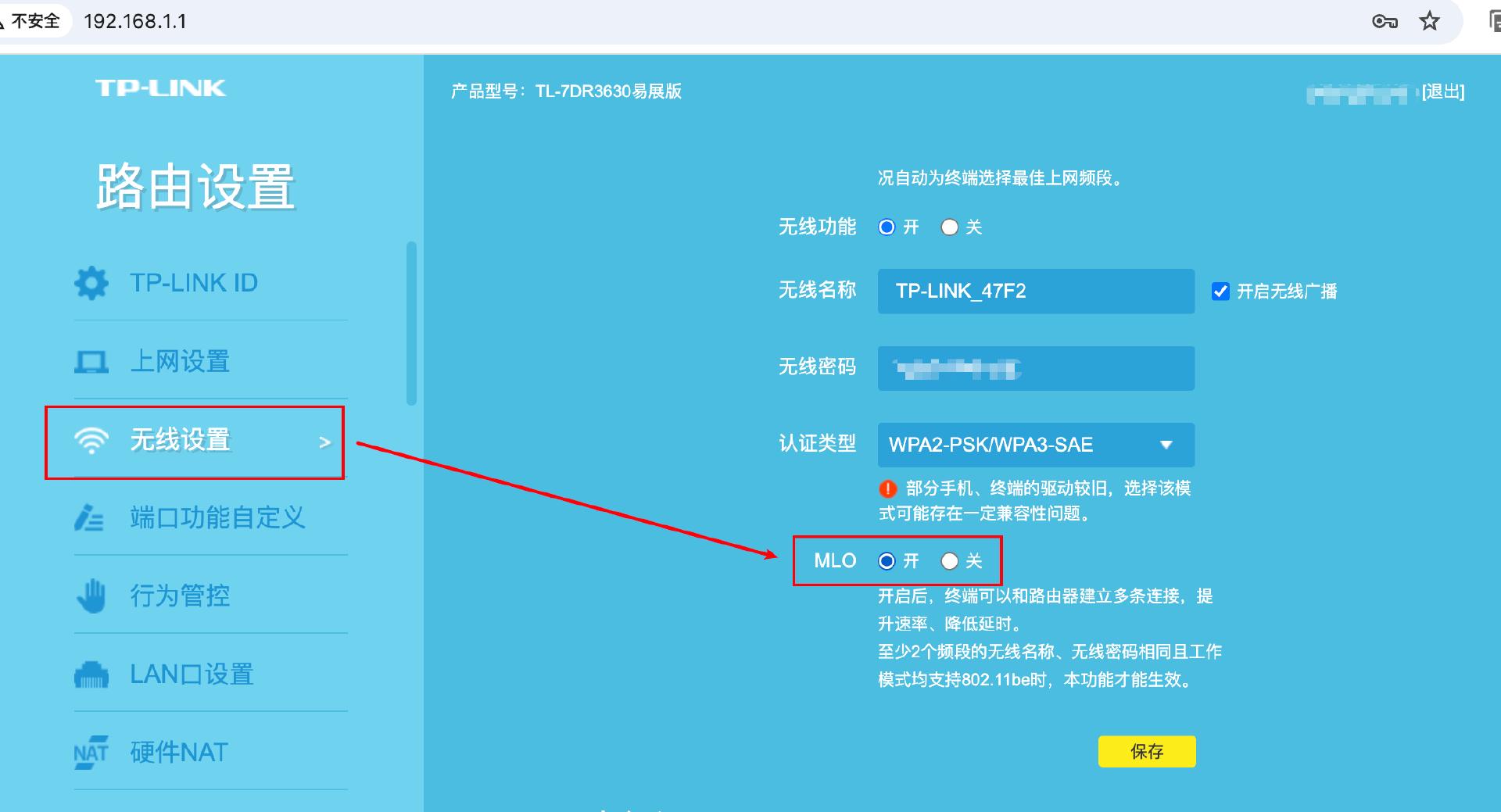This screenshot has height=812, width=1501.
Task: Click the 无线功能 label
Action: 818,227
